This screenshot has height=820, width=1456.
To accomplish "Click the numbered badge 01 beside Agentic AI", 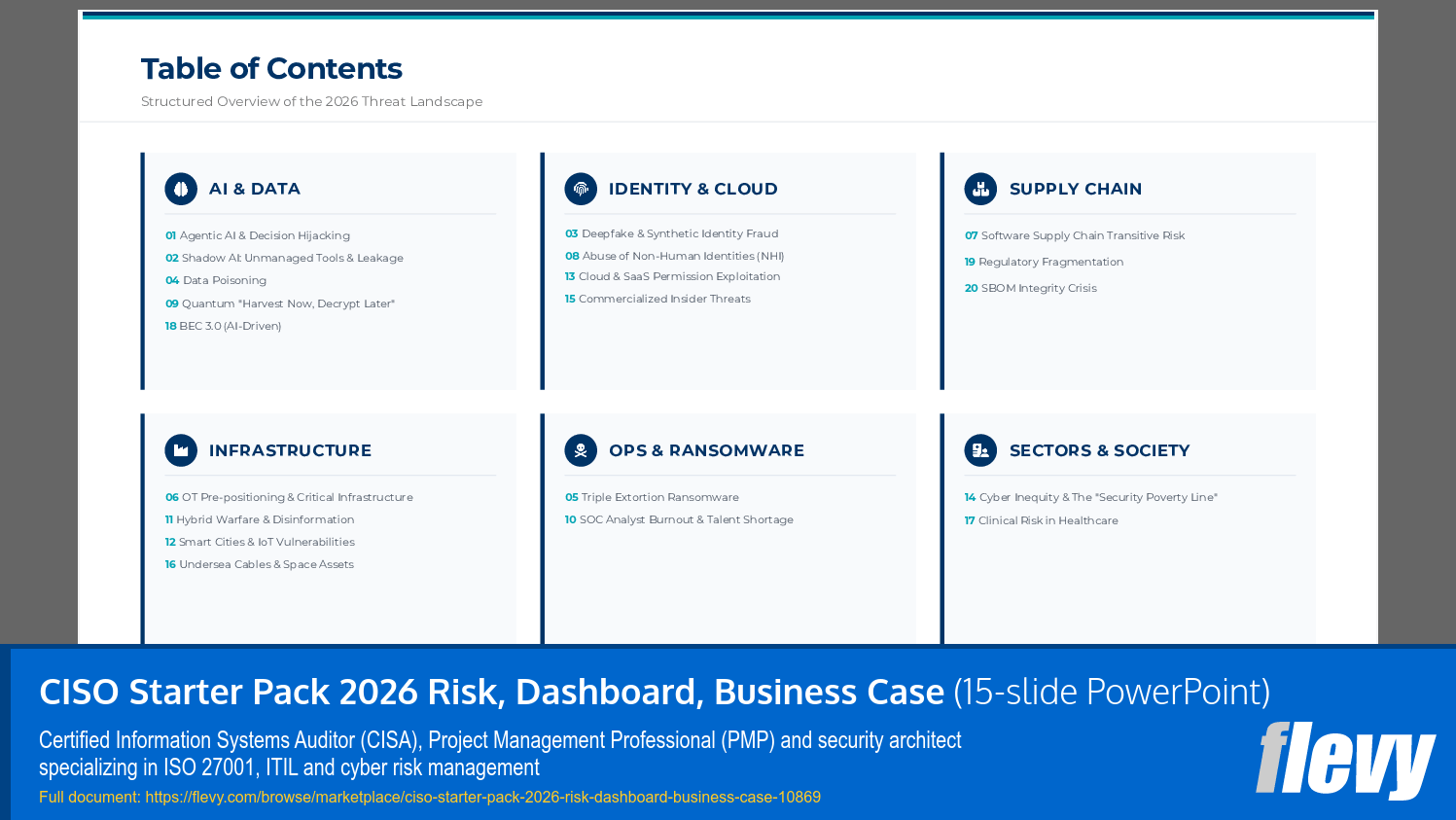I will 170,234.
